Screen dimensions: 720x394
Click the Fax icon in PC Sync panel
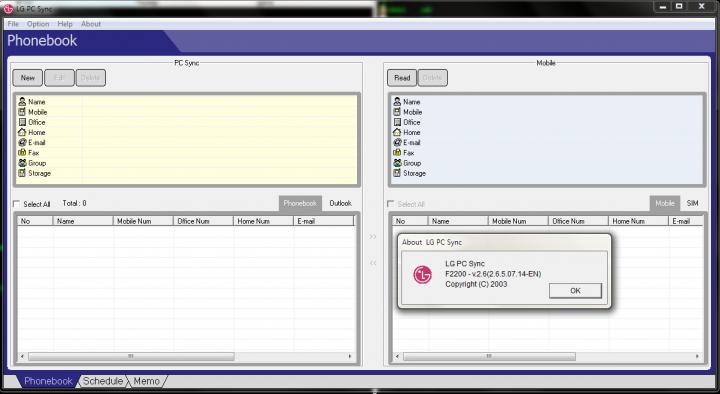pos(22,152)
